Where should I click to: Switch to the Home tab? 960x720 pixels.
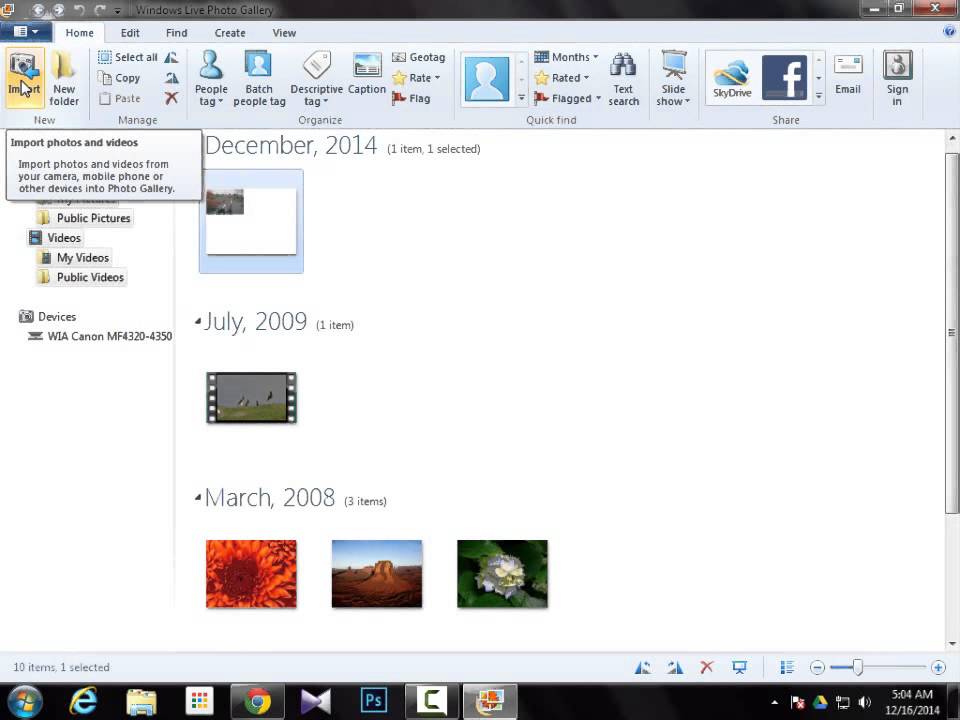click(x=80, y=32)
